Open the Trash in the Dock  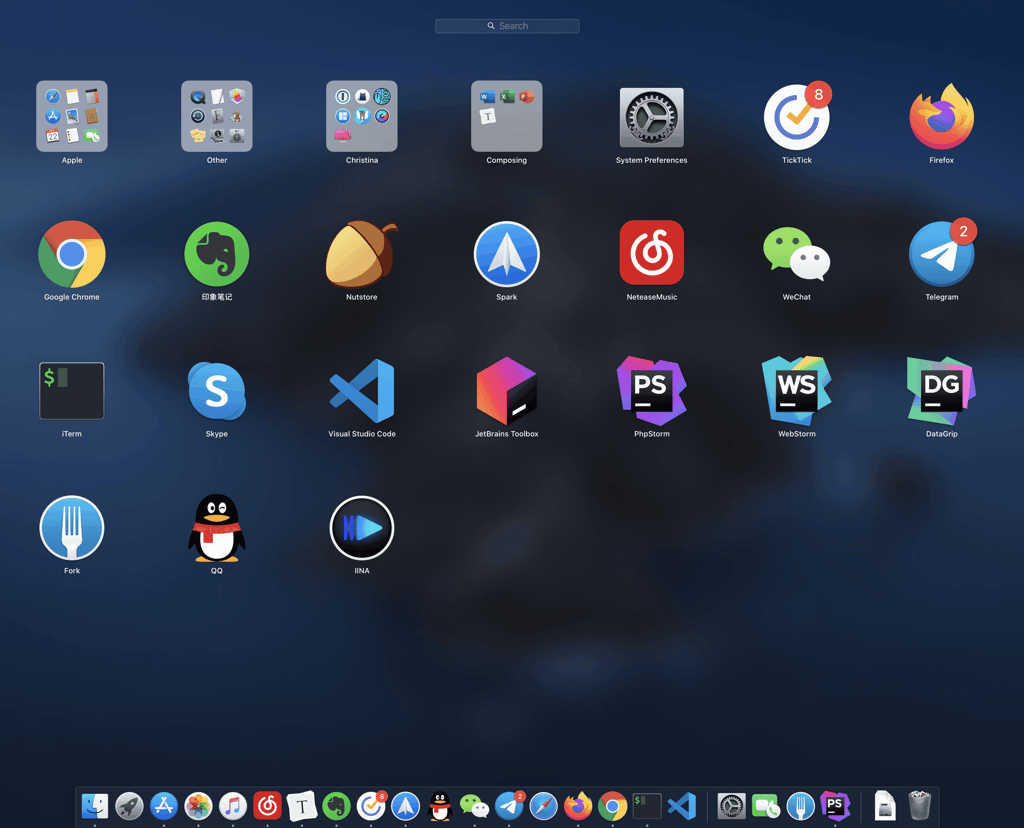point(920,806)
